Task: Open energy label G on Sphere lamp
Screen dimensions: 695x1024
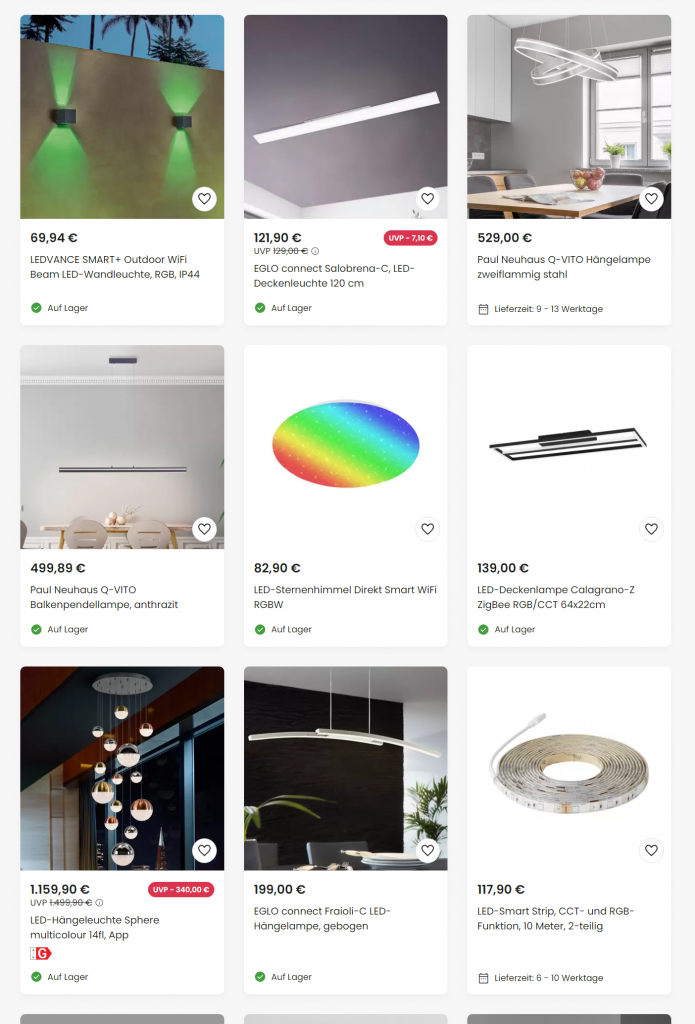Action: tap(40, 953)
